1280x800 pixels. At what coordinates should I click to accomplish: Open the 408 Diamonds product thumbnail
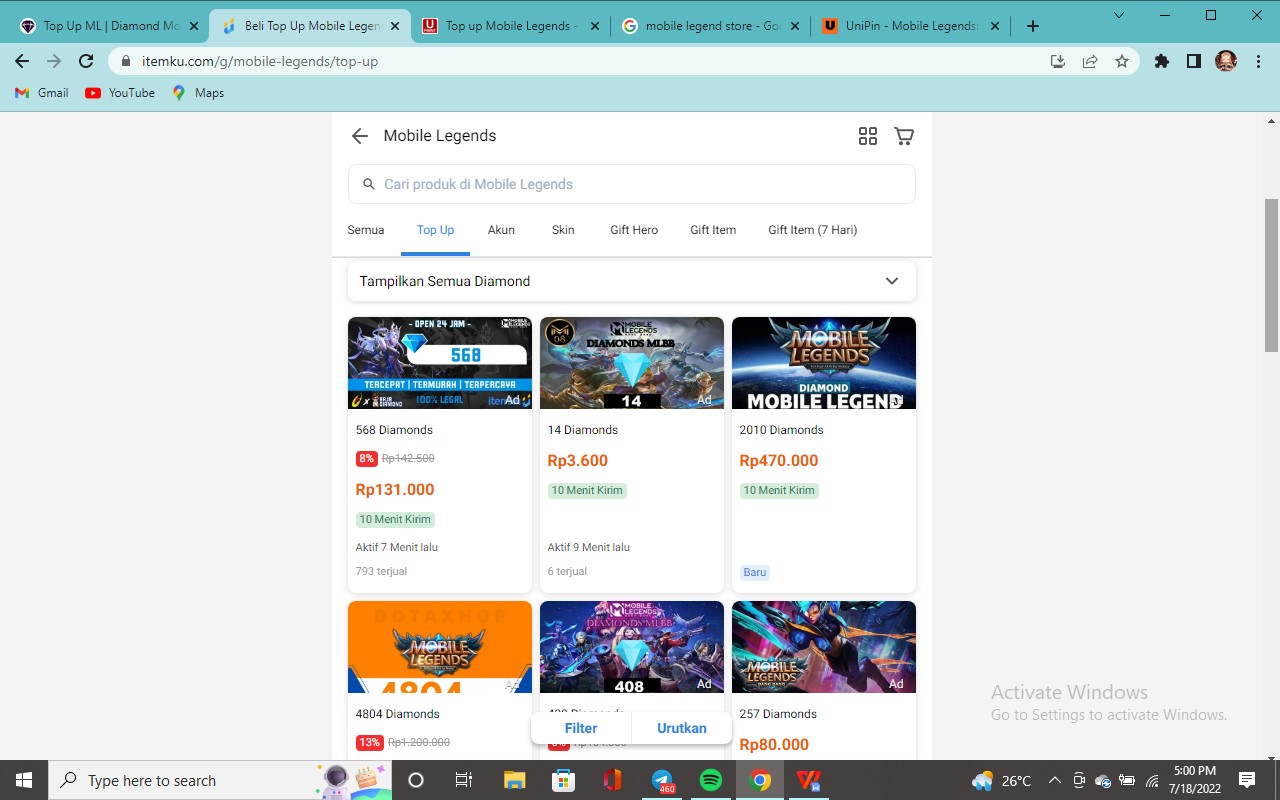pyautogui.click(x=632, y=647)
